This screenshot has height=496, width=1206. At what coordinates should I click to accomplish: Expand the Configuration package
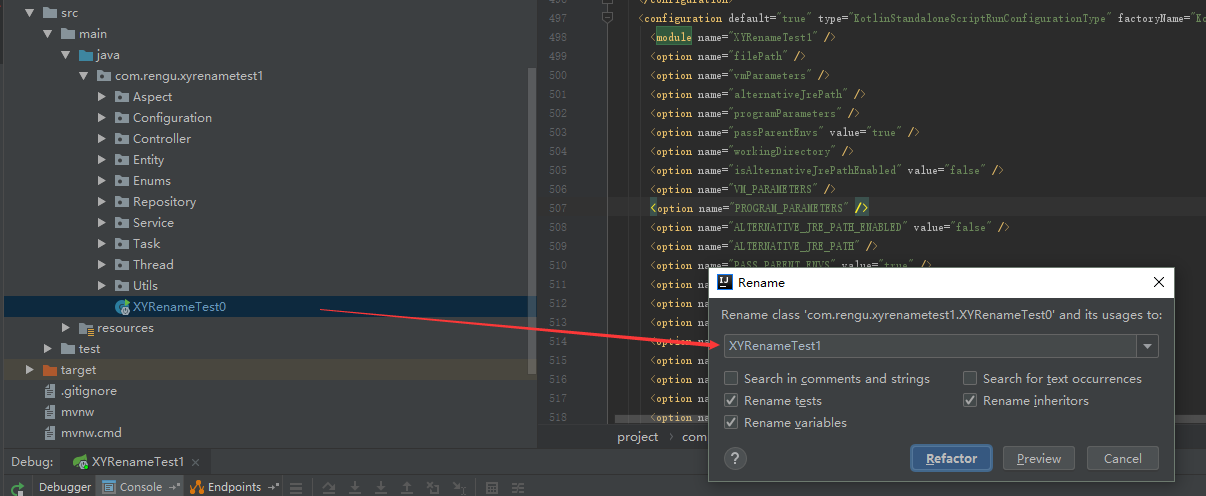coord(102,118)
